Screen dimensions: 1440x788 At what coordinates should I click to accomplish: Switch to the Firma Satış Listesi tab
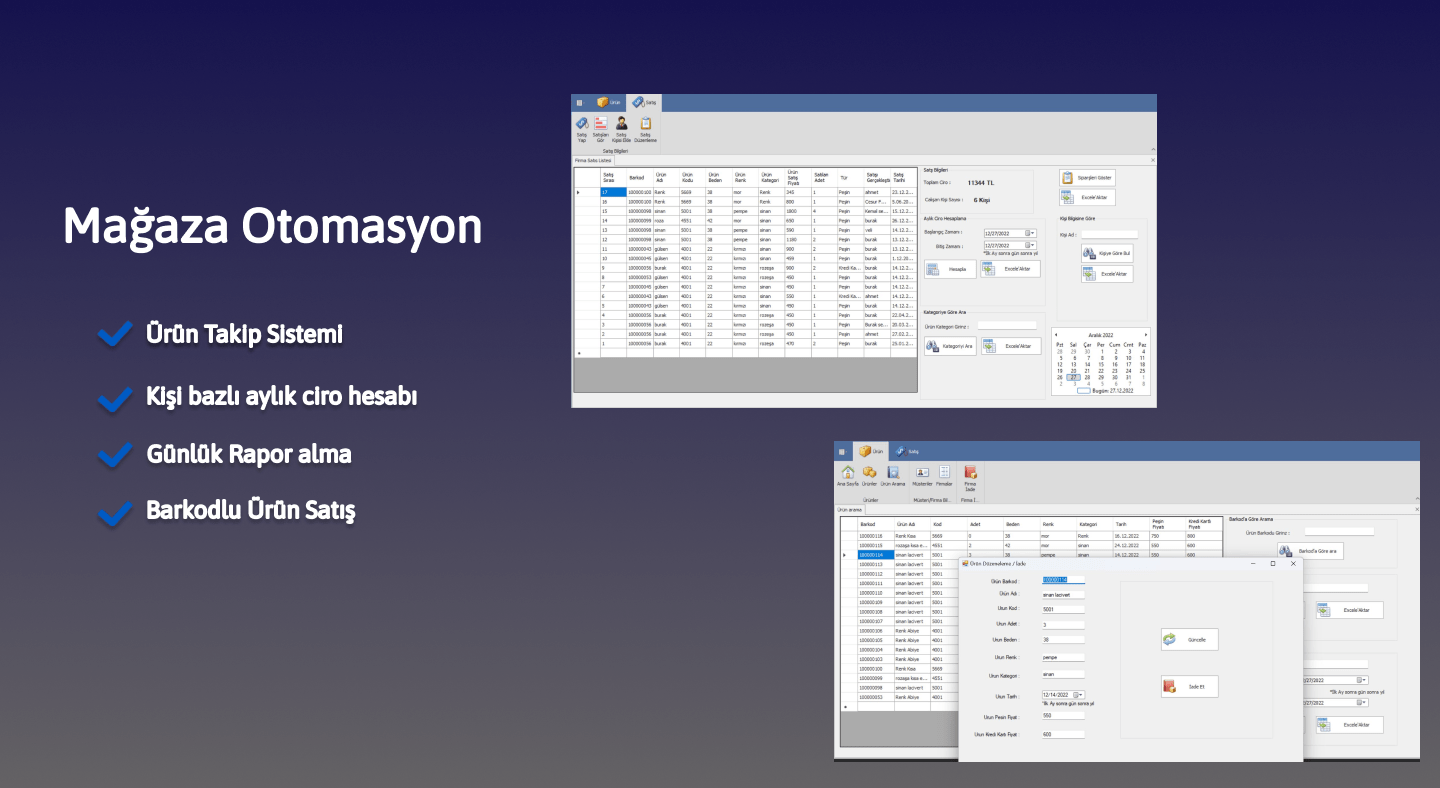(593, 160)
